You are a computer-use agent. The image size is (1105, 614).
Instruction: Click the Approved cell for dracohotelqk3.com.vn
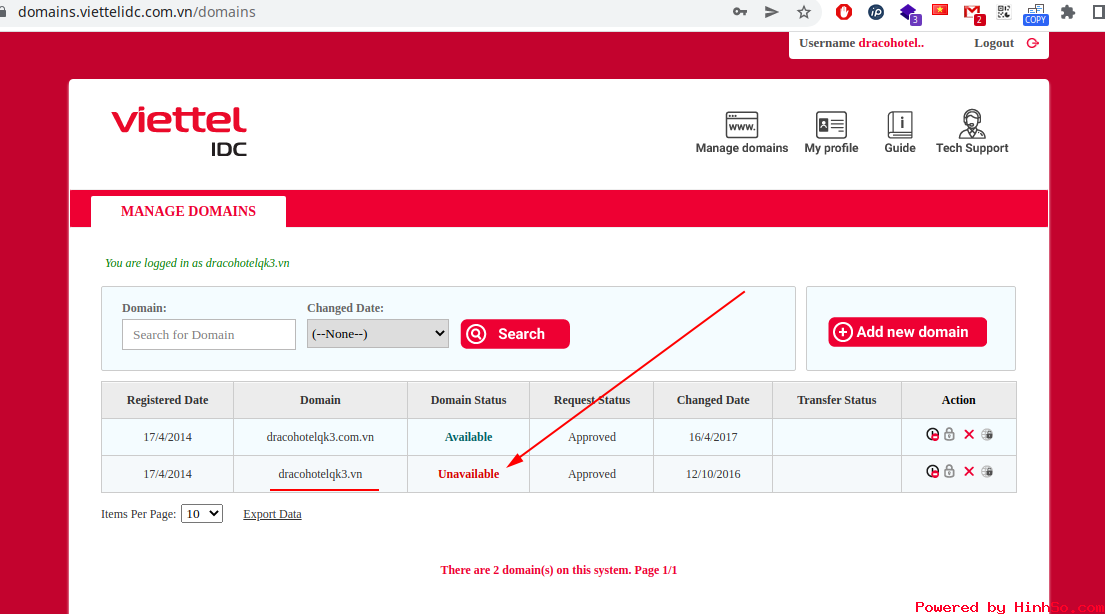[592, 437]
